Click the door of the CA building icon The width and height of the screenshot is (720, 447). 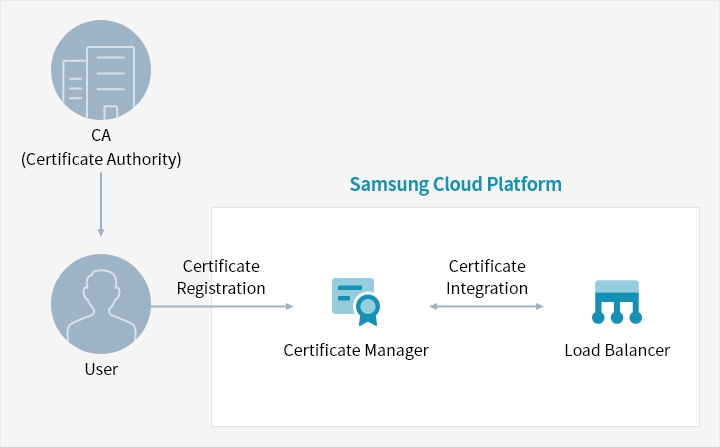click(111, 111)
